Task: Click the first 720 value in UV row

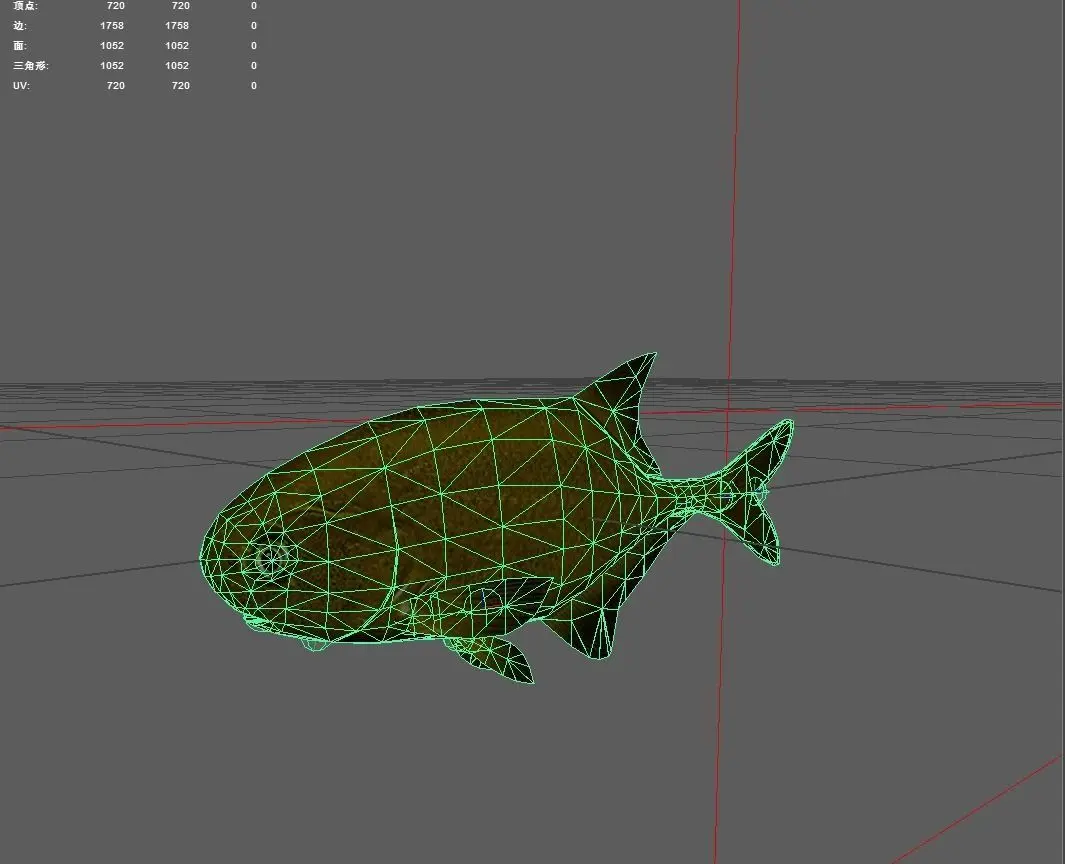Action: 115,86
